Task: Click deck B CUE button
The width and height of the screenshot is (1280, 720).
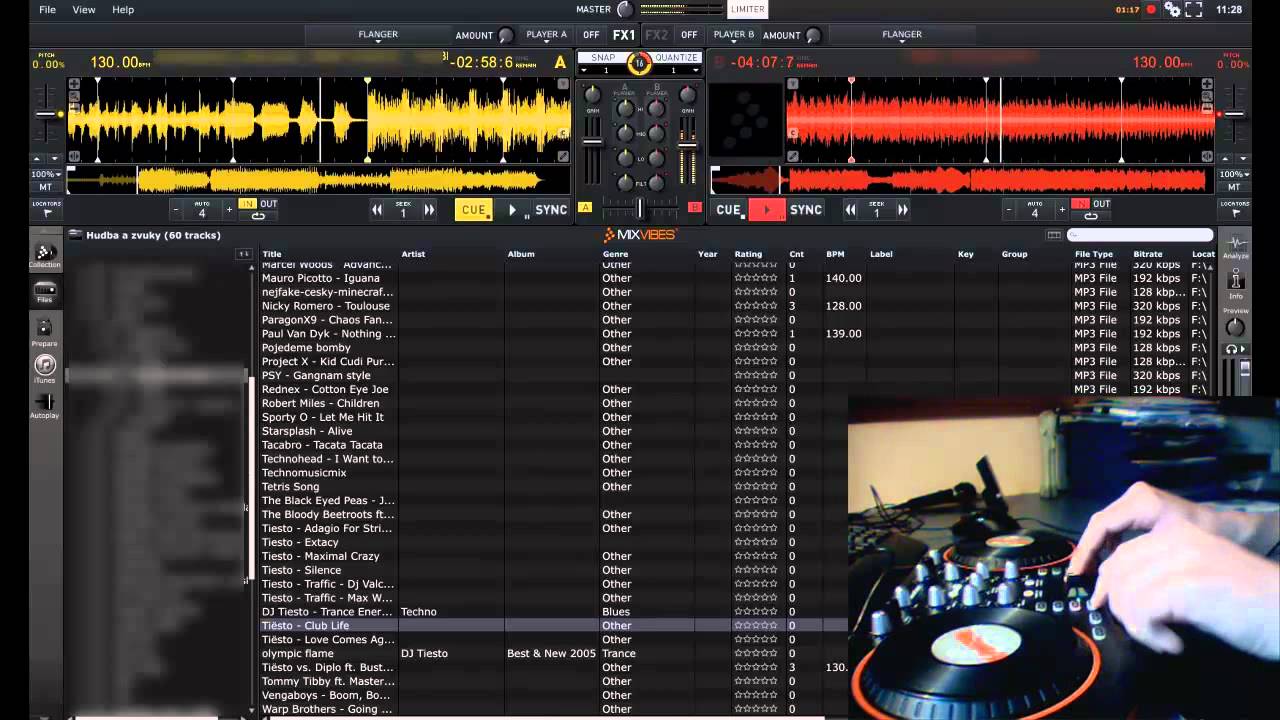Action: click(729, 210)
